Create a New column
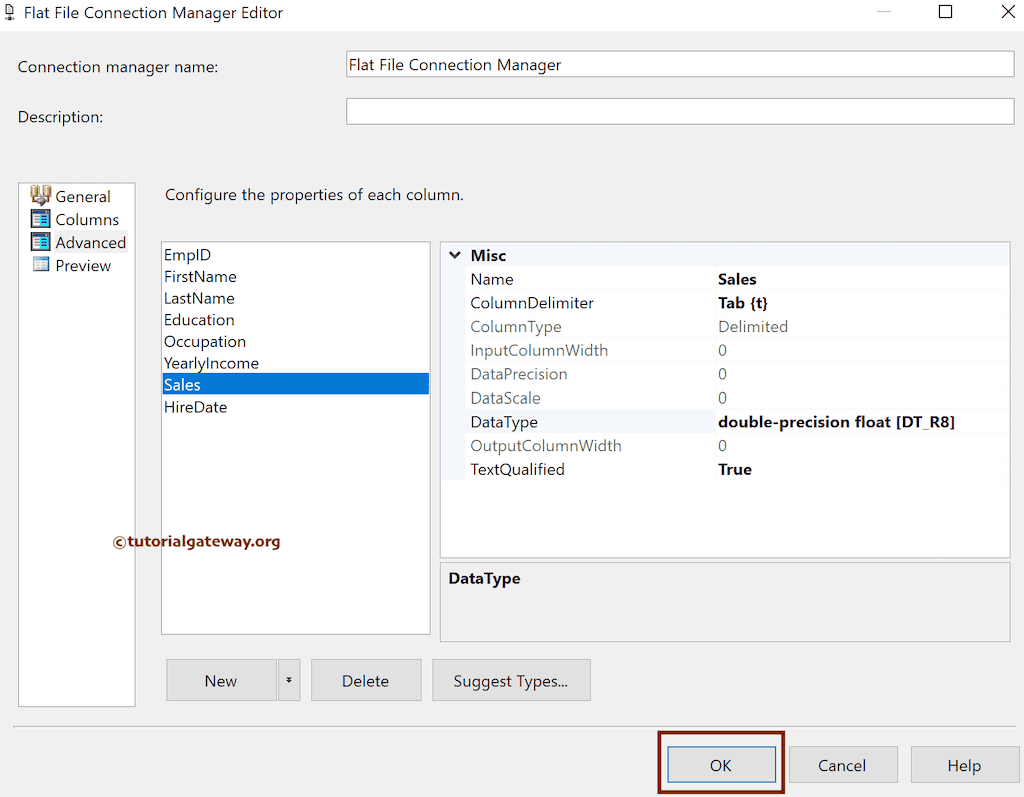This screenshot has width=1024, height=797. coord(221,680)
